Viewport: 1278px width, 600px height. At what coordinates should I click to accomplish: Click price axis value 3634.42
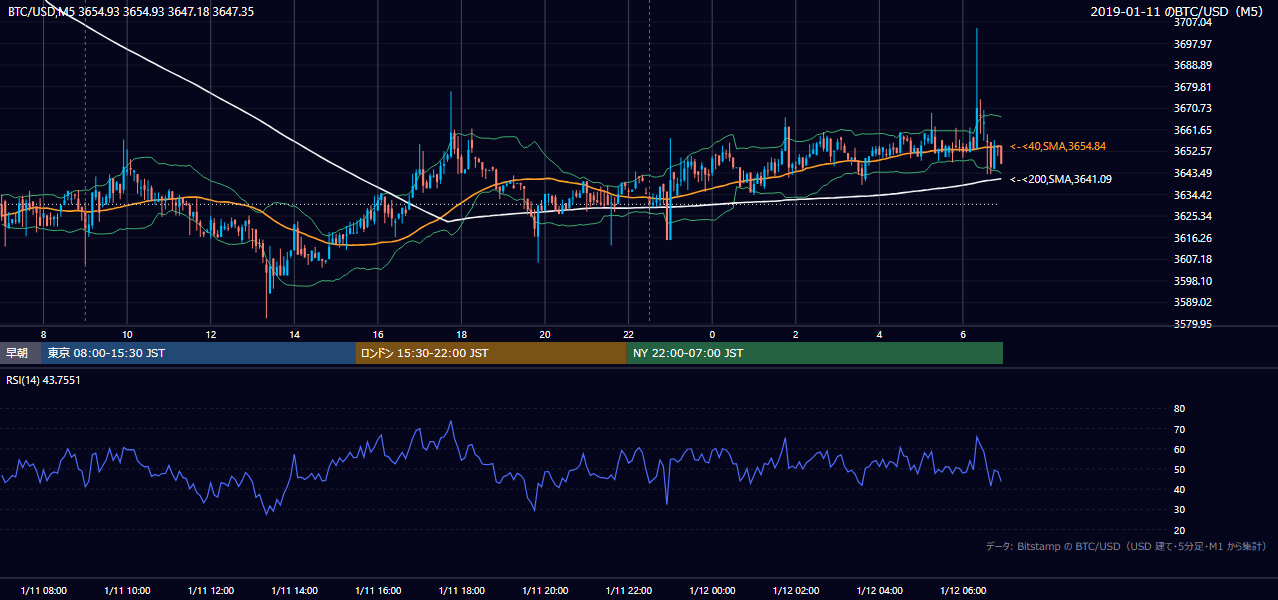coord(1193,195)
